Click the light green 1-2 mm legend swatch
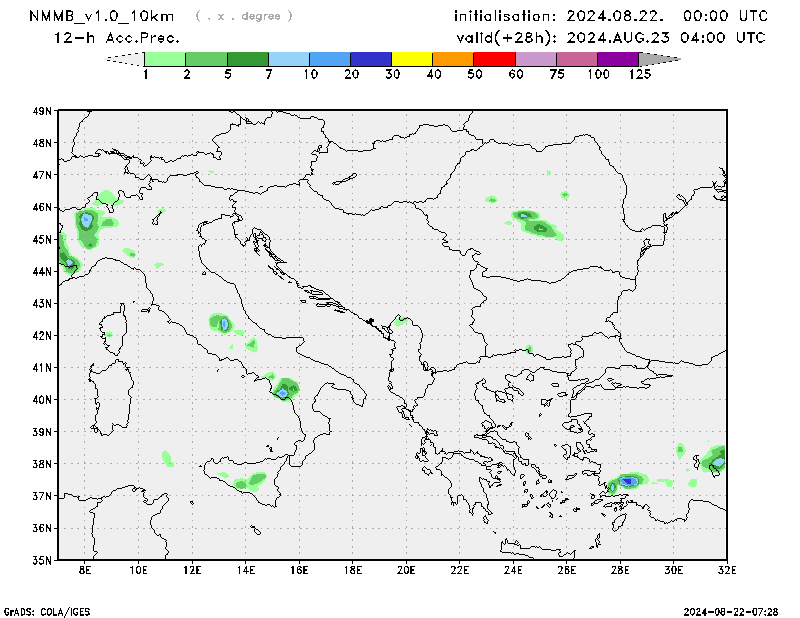800x618 pixels. pyautogui.click(x=165, y=59)
